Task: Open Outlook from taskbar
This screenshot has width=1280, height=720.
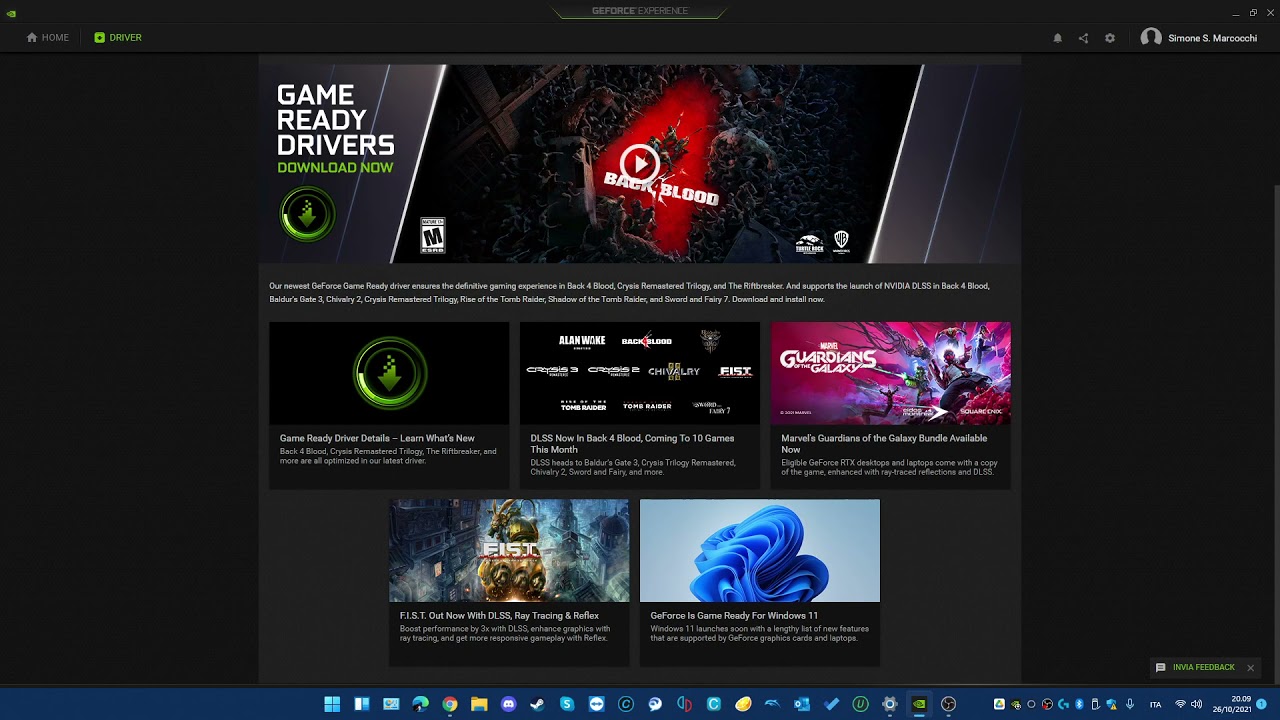Action: 801,704
